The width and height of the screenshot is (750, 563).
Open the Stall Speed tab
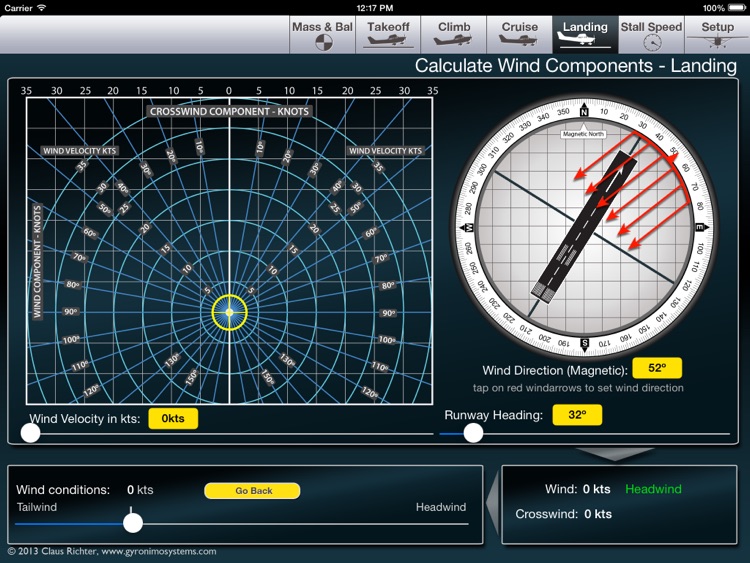(651, 35)
